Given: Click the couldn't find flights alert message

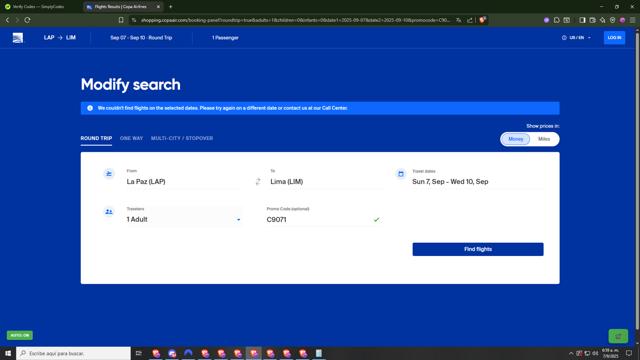Looking at the screenshot, I should pos(222,108).
